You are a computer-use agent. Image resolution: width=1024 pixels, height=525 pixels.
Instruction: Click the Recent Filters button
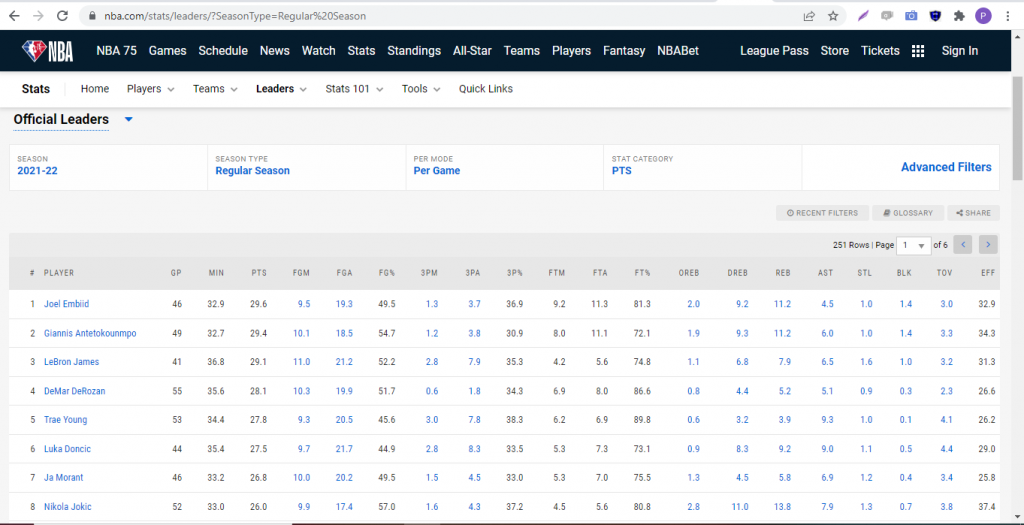click(x=822, y=213)
